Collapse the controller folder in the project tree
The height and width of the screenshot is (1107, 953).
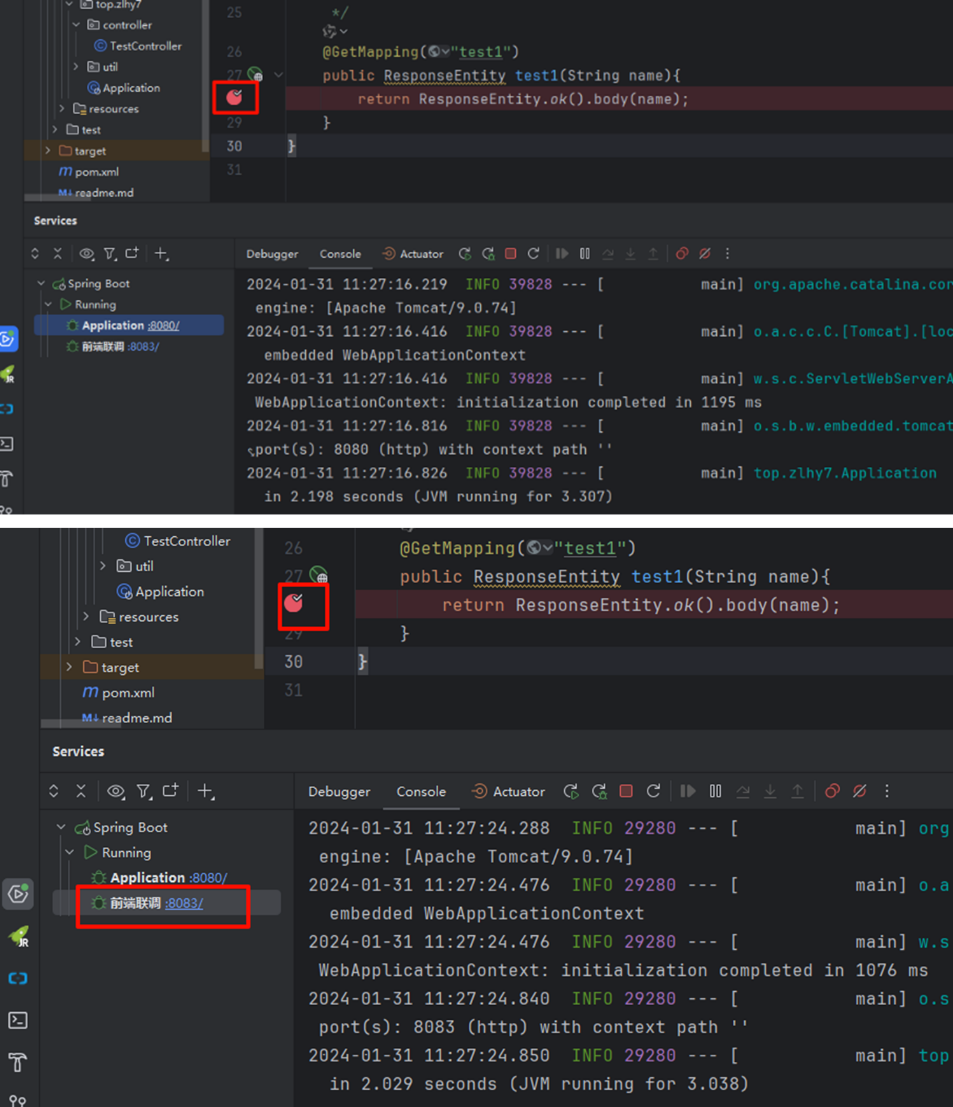pos(76,25)
